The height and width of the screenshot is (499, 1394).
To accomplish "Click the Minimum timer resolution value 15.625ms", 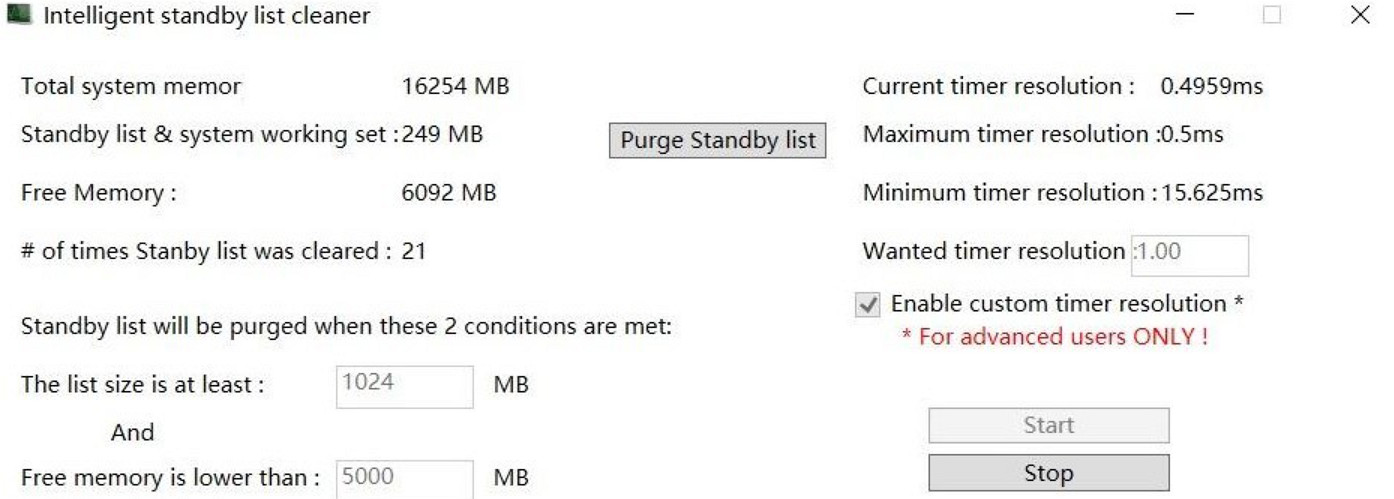I will (1211, 193).
